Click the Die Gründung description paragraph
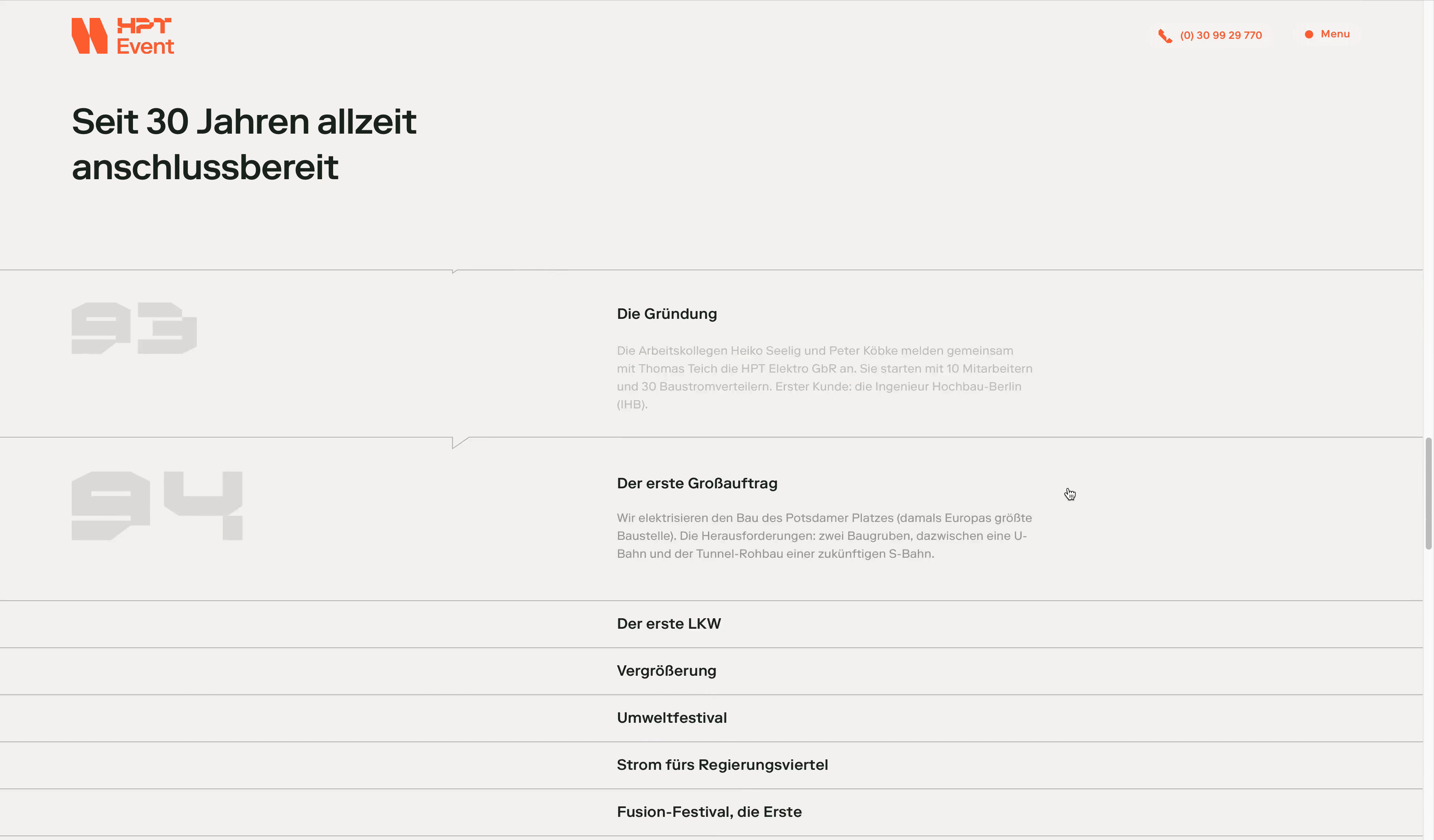Viewport: 1434px width, 840px height. tap(824, 378)
